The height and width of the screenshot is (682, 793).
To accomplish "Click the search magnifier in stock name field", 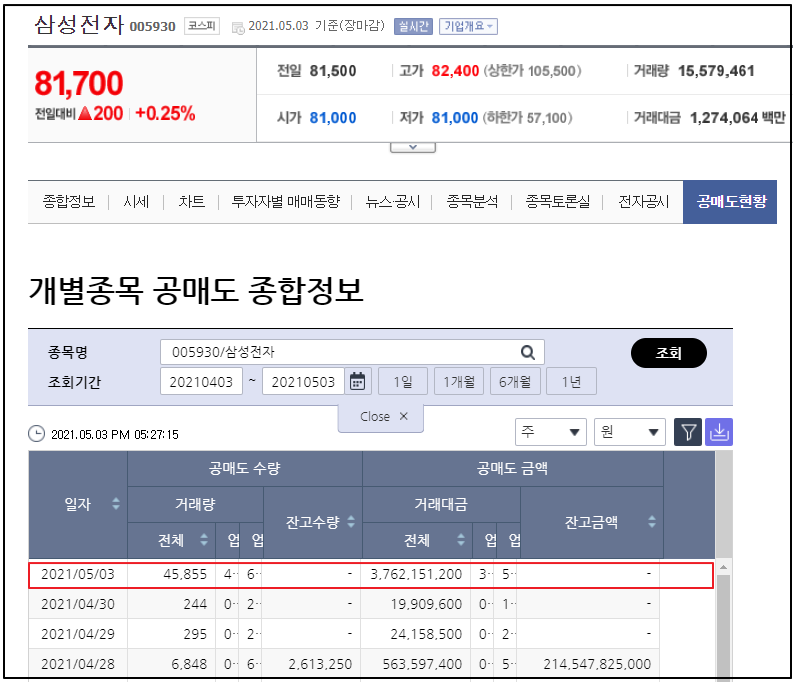I will click(527, 352).
